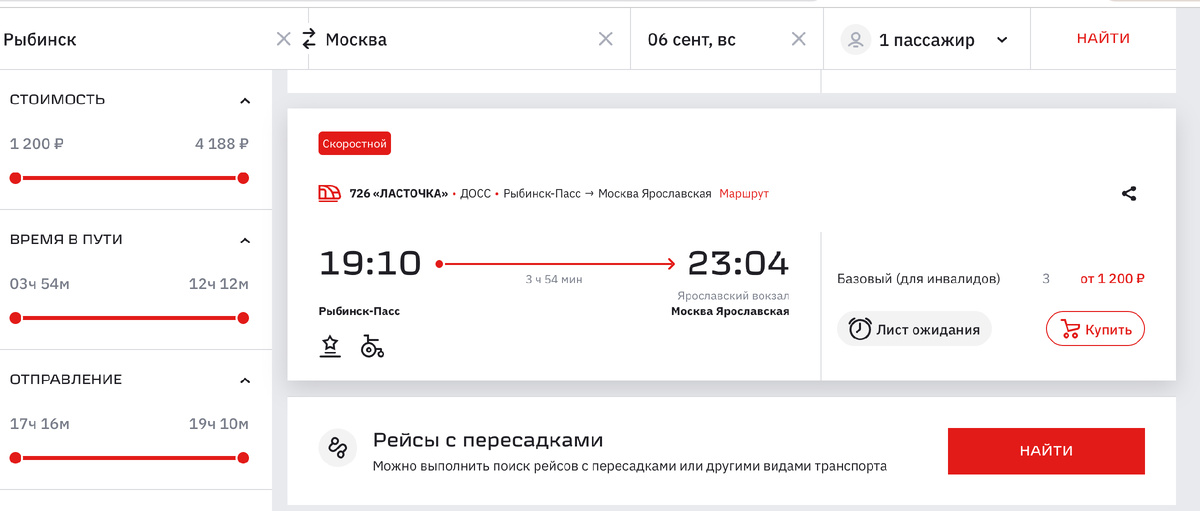The width and height of the screenshot is (1200, 511).
Task: Clear the Рыбинск departure field
Action: pos(284,39)
